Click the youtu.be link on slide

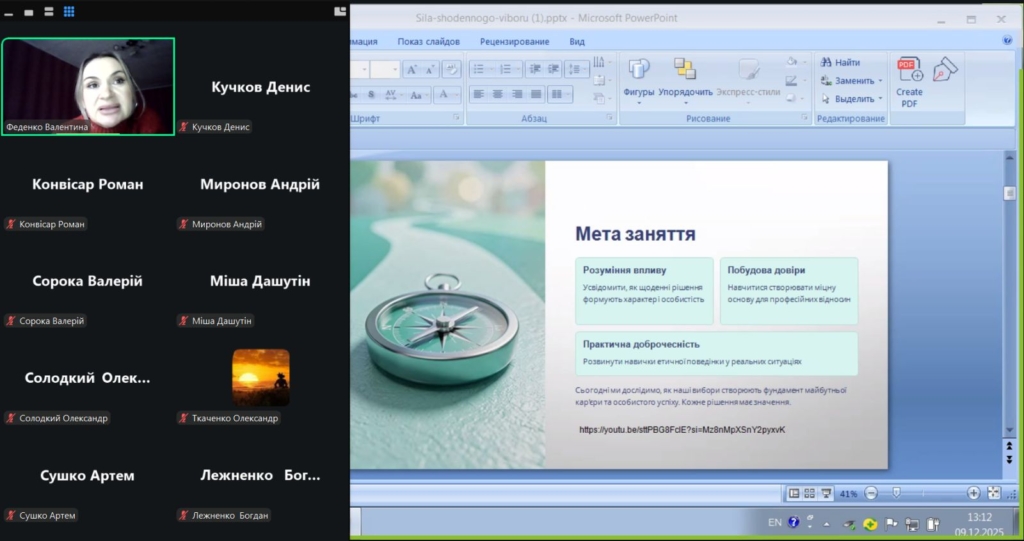pos(682,430)
